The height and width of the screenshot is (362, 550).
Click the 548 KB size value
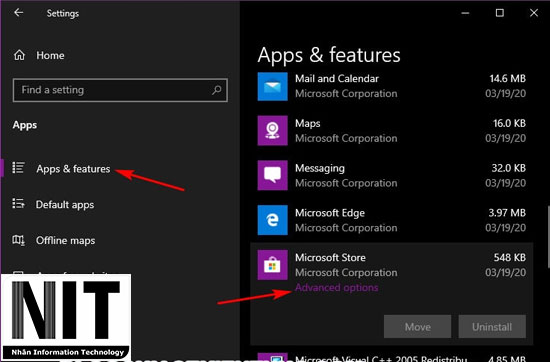click(510, 257)
